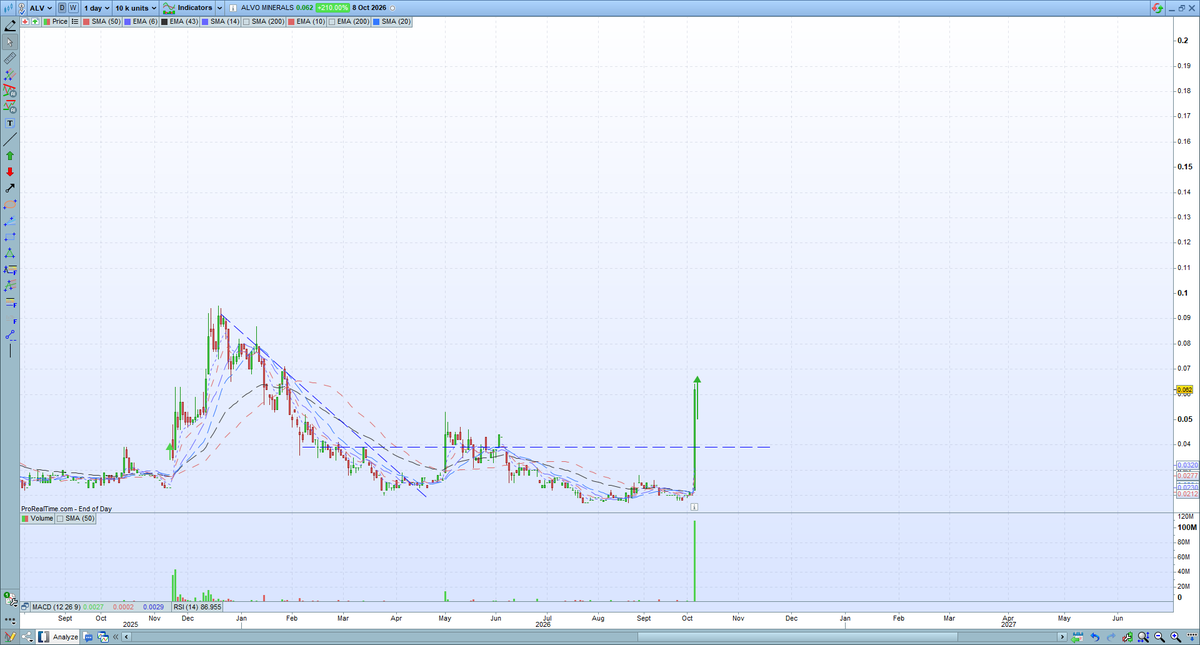The image size is (1200, 645).
Task: Open chart settings wrench icon
Action: coord(1128,637)
